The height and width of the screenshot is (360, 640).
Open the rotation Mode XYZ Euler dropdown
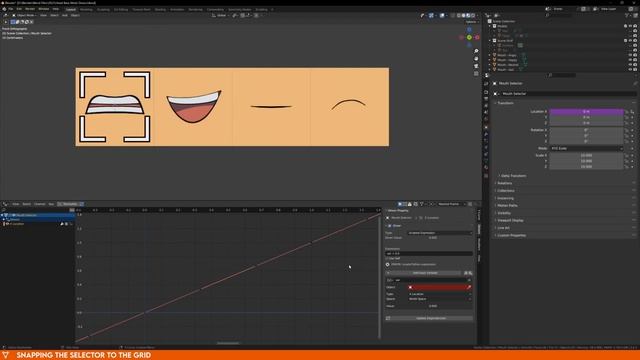pyautogui.click(x=587, y=149)
